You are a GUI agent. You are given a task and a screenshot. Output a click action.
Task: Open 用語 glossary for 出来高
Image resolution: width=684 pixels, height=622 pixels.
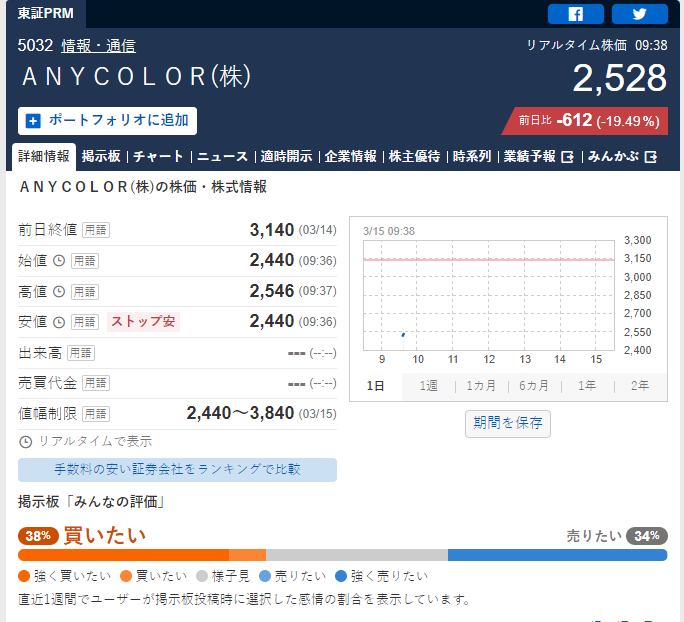point(81,353)
